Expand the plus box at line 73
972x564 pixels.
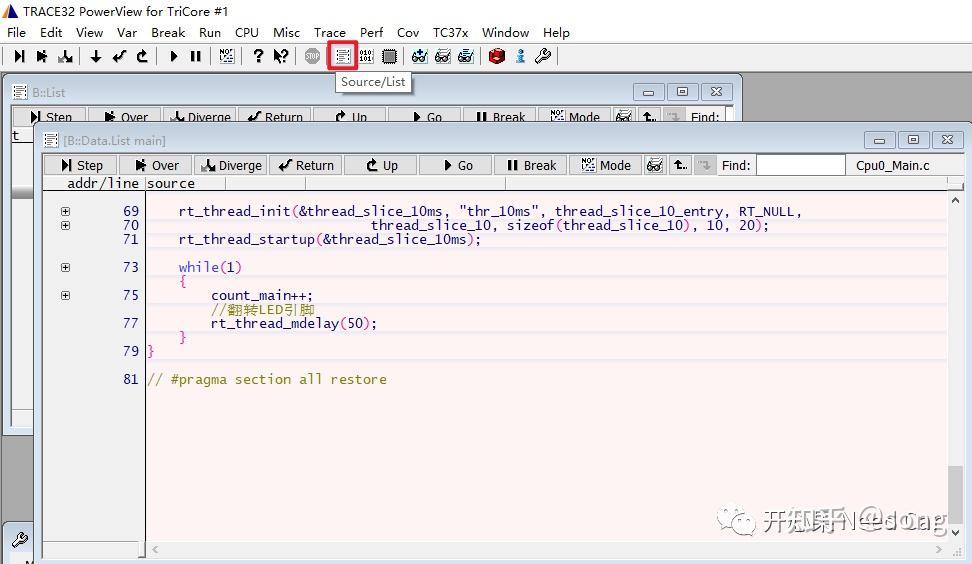65,267
